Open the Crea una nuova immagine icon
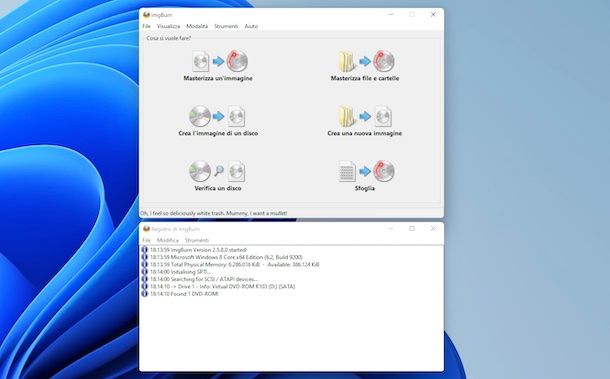Image resolution: width=610 pixels, height=379 pixels. click(365, 116)
